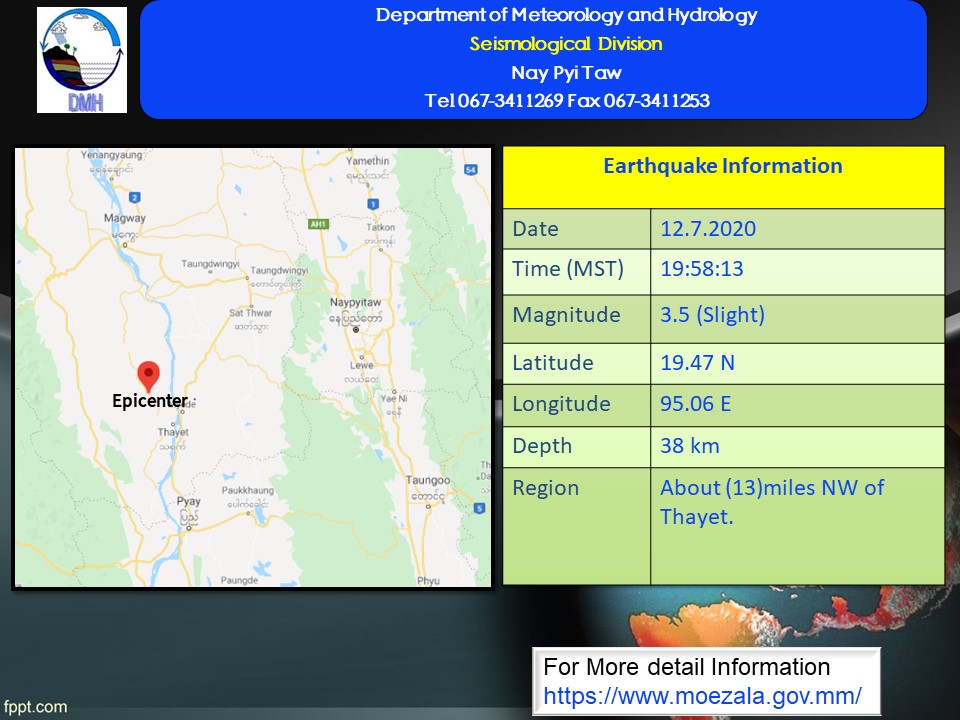The image size is (960, 720).
Task: Select the 'Seismological Division' heading
Action: coord(566,44)
